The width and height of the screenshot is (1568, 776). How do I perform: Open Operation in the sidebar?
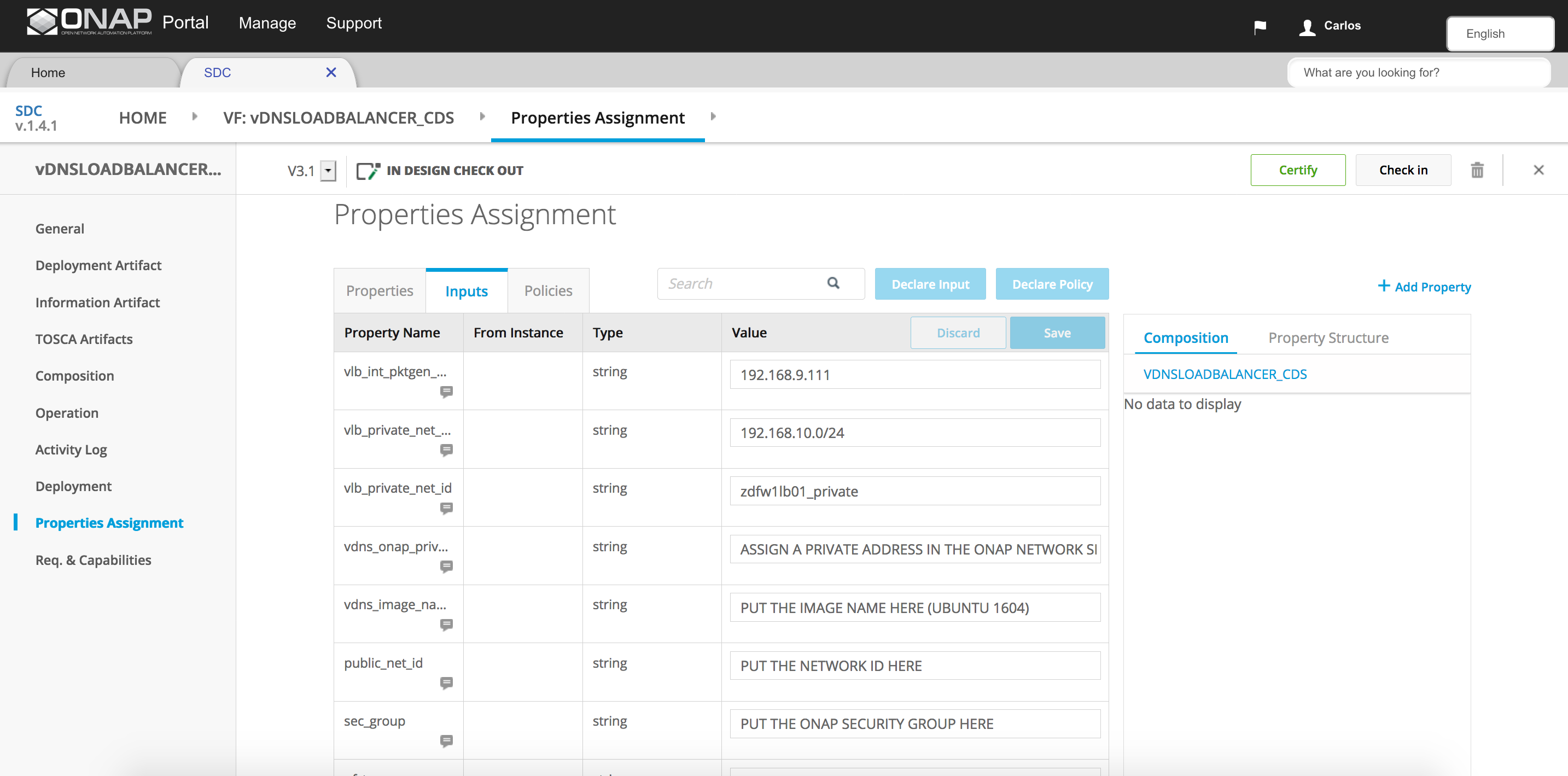click(x=67, y=413)
